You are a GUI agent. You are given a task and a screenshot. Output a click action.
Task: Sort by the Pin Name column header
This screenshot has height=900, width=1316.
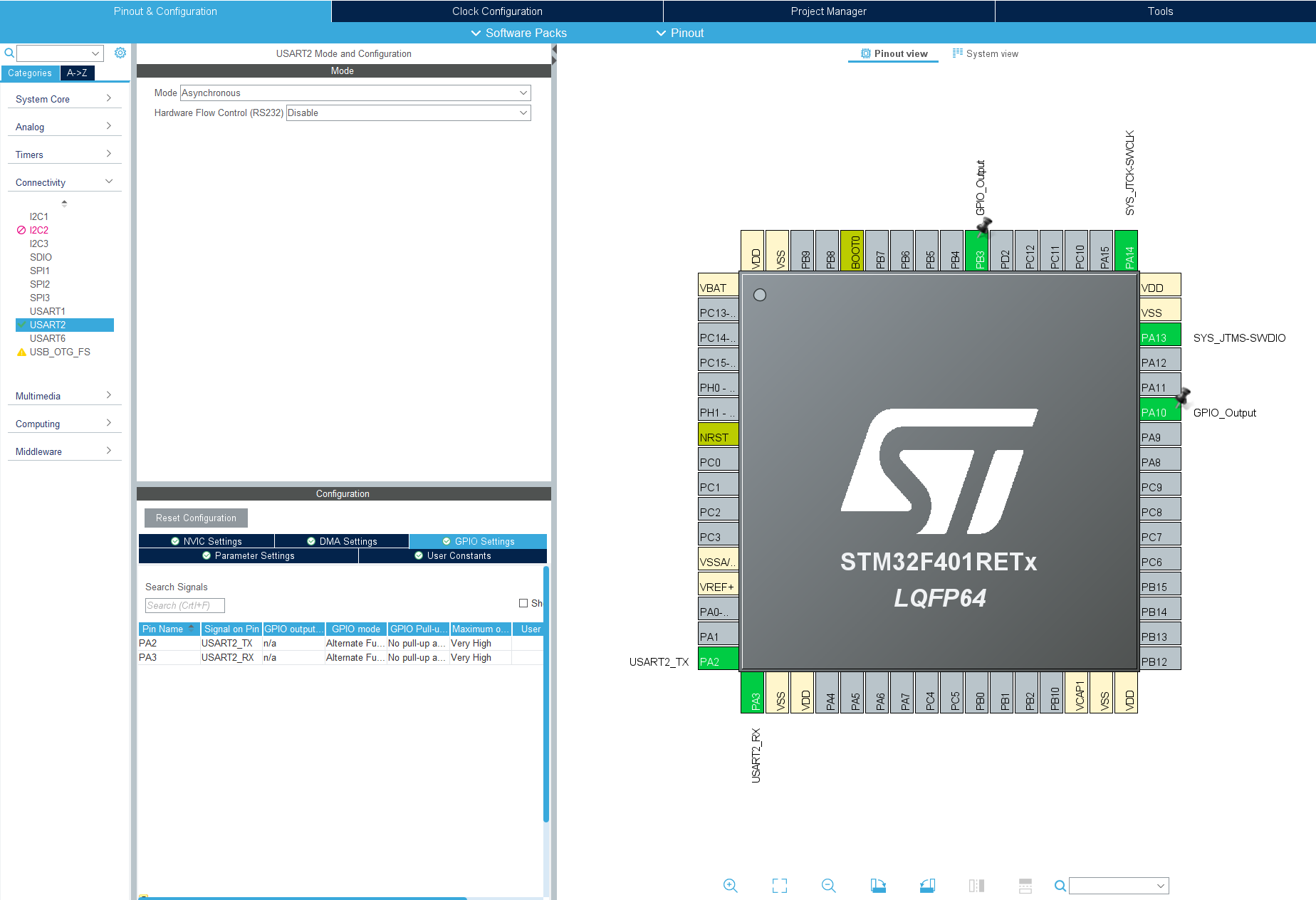(x=169, y=629)
